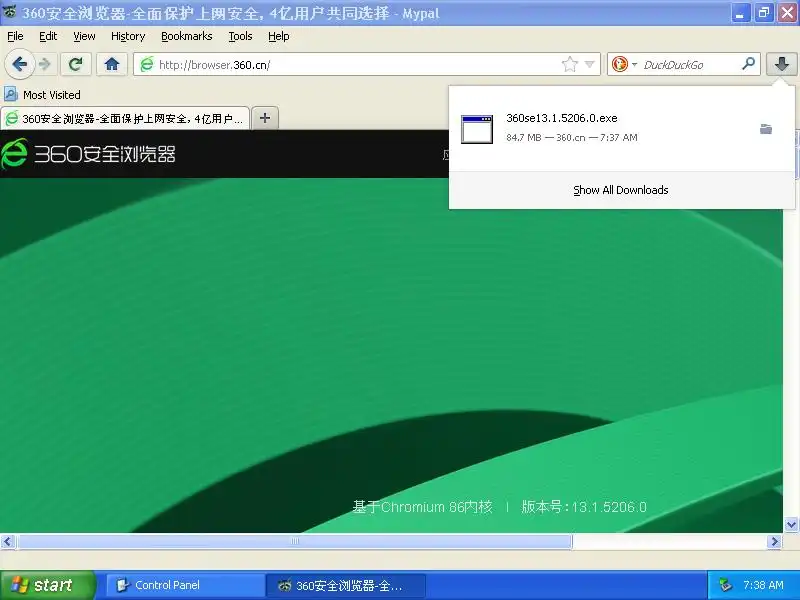Close the Mypal browser window

tap(787, 13)
